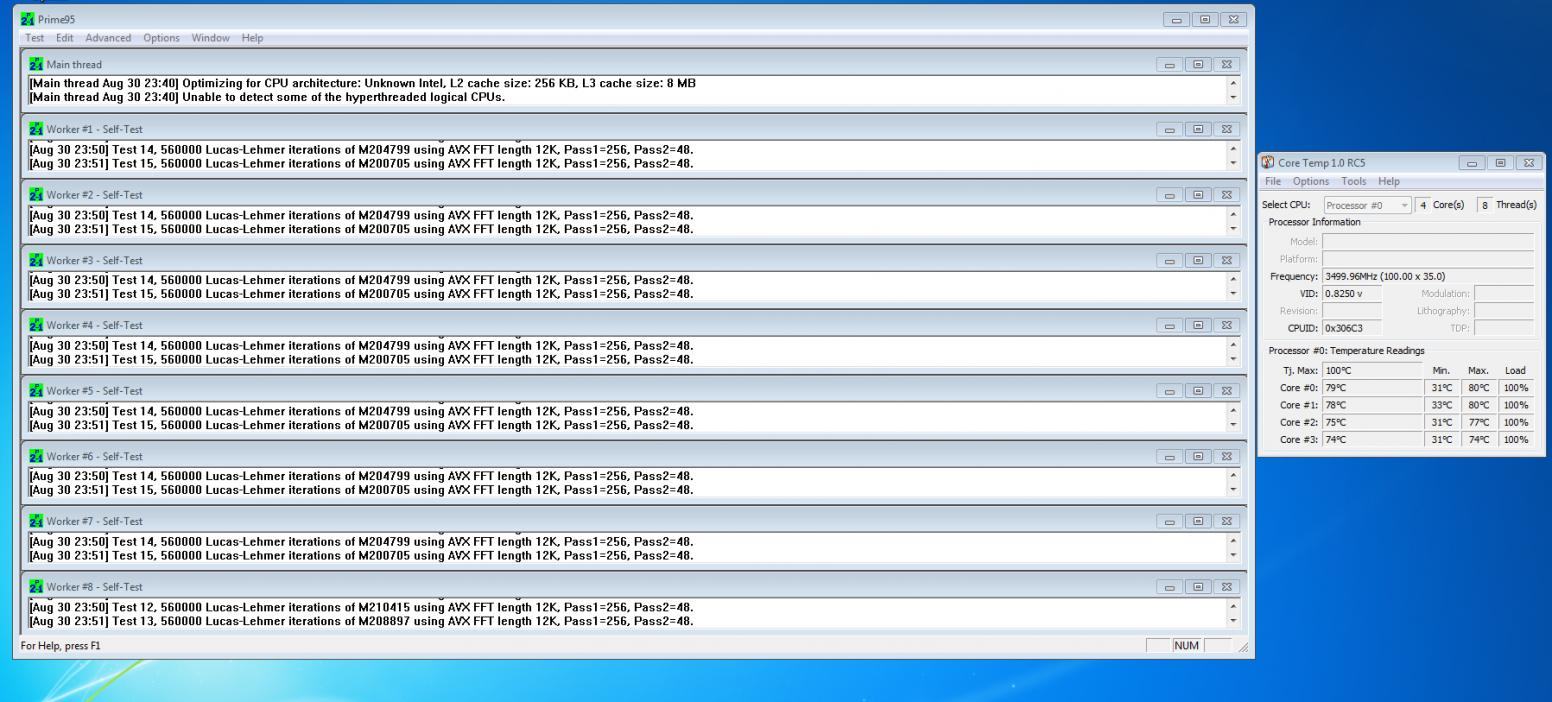Close the Worker #6 child window
This screenshot has height=702, width=1552.
[1225, 456]
